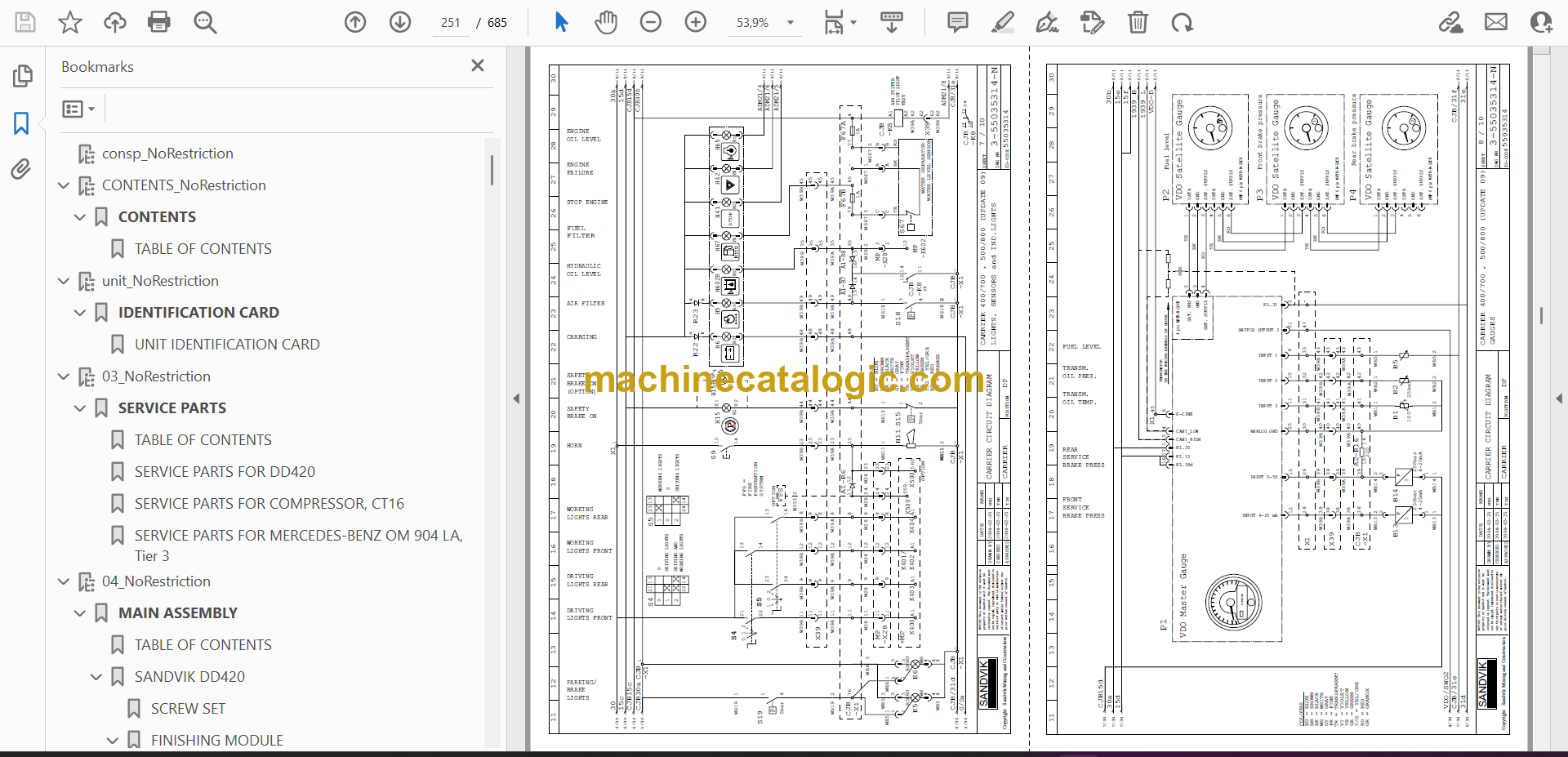Viewport: 1568px width, 757px height.
Task: Collapse MAIN ASSEMBLY bookmark group
Action: pyautogui.click(x=80, y=613)
